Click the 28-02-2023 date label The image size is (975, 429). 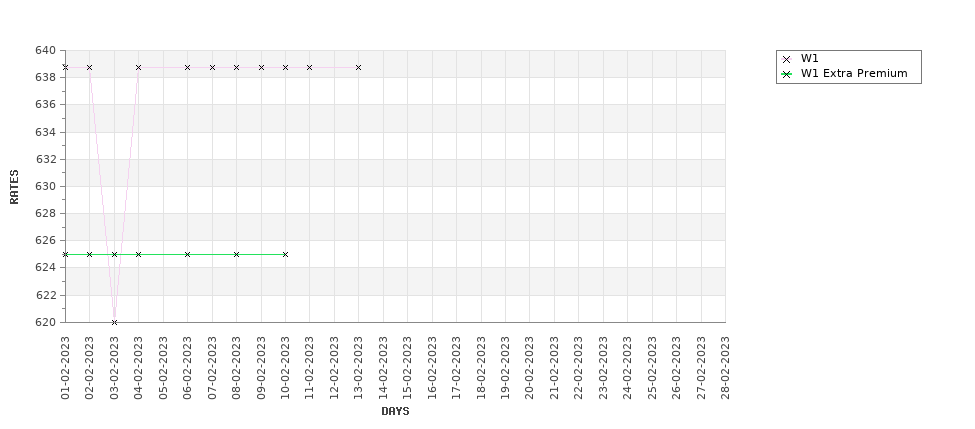pos(725,367)
